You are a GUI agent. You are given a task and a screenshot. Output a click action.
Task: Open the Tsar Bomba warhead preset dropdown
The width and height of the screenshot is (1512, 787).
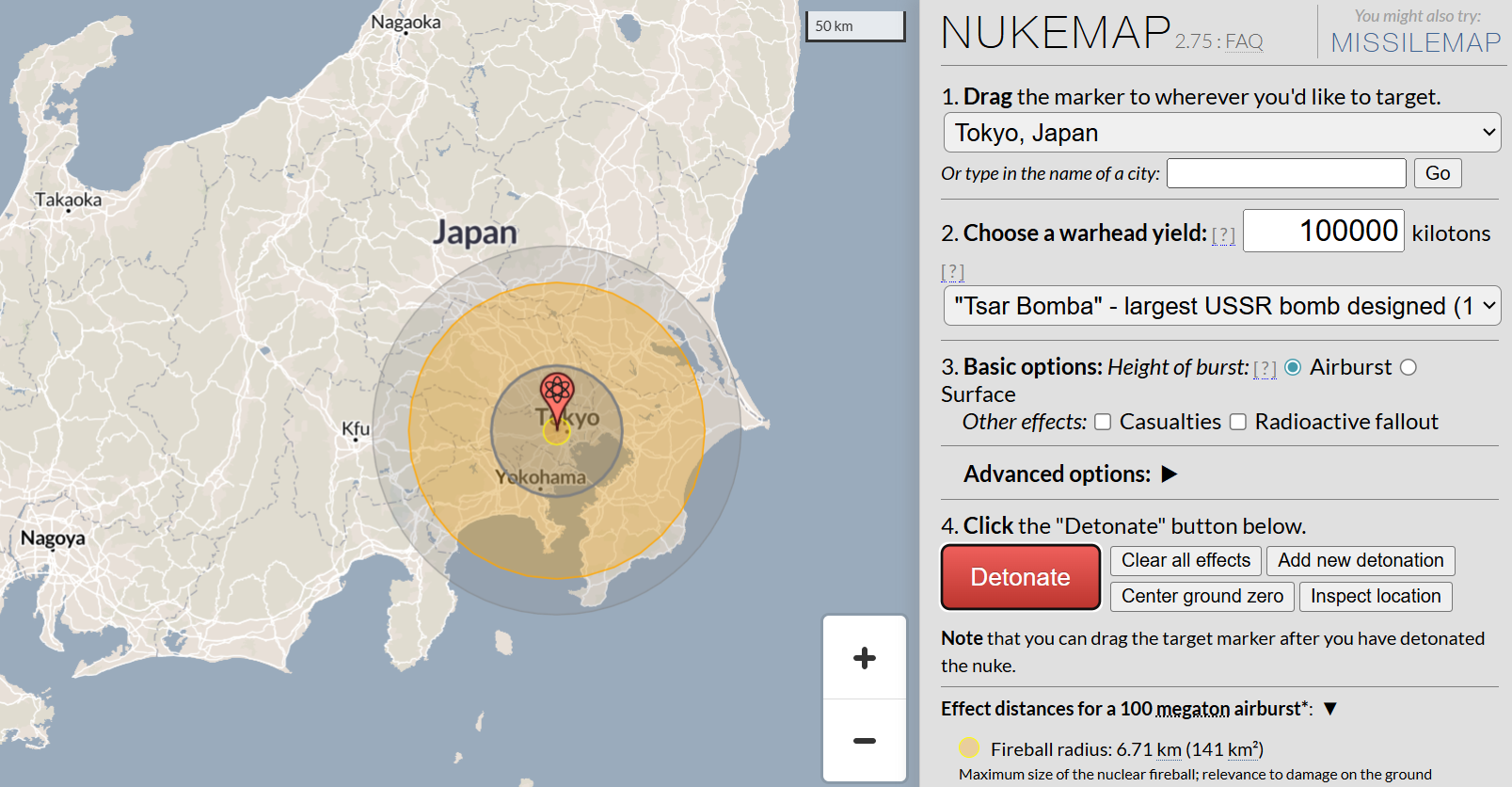point(1221,306)
